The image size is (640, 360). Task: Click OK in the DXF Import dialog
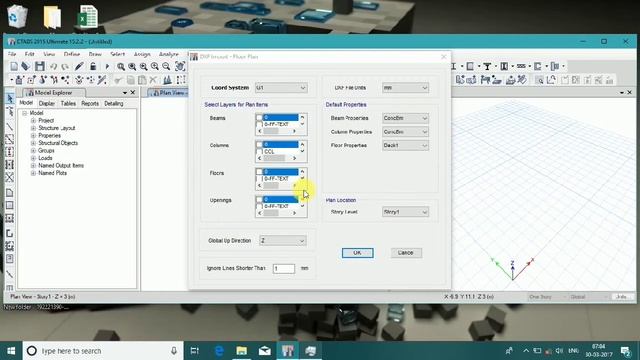click(x=358, y=253)
